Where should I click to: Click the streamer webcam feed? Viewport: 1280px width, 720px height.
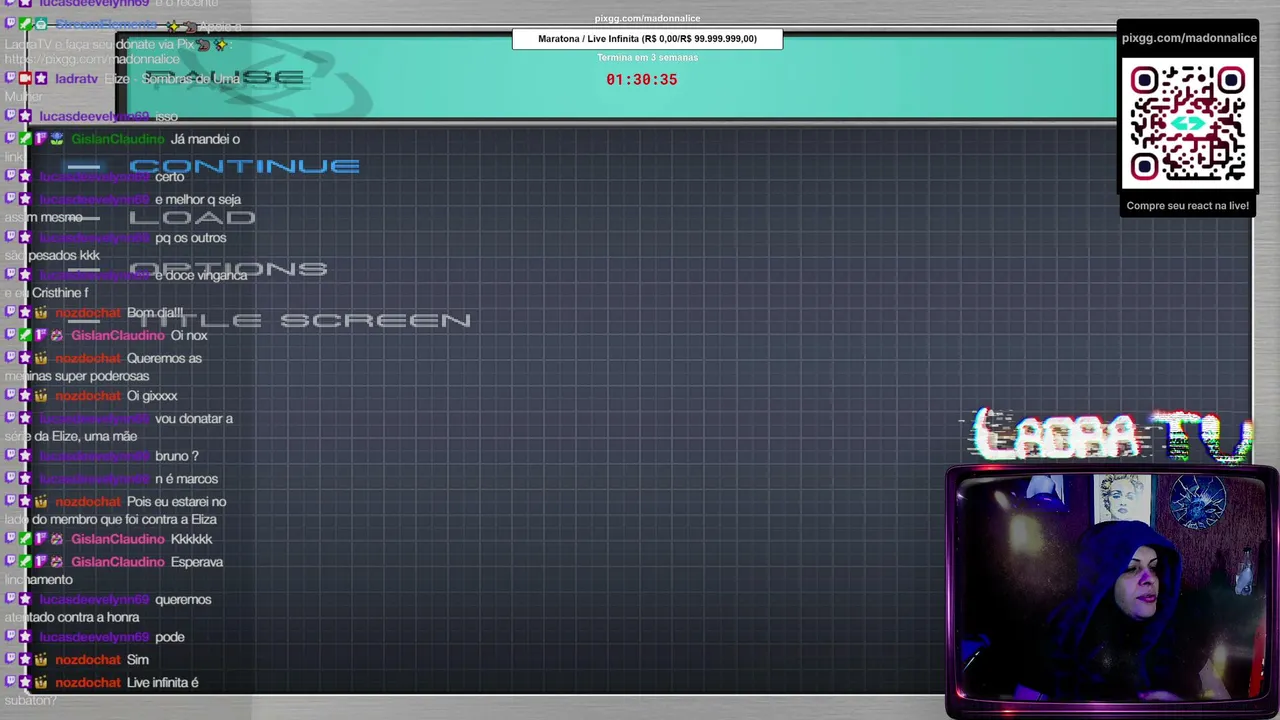tap(1110, 587)
